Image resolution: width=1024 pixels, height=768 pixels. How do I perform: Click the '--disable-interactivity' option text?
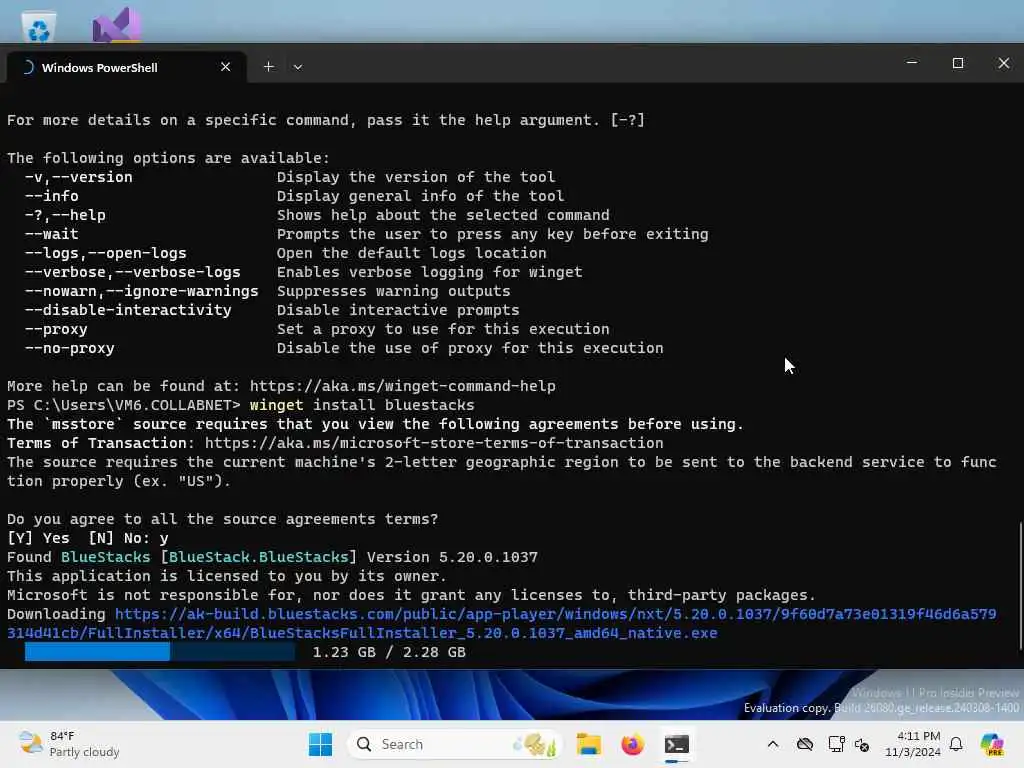(x=128, y=310)
